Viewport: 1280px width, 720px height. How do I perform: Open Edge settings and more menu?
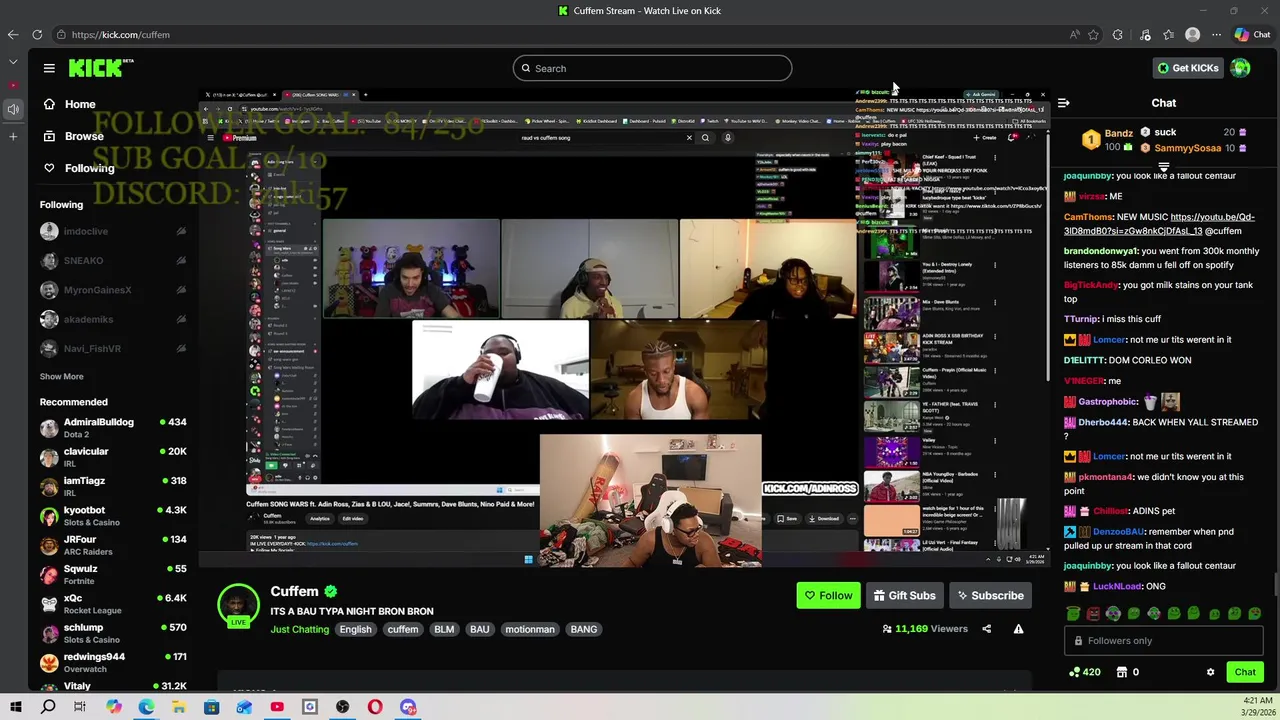tap(1216, 34)
